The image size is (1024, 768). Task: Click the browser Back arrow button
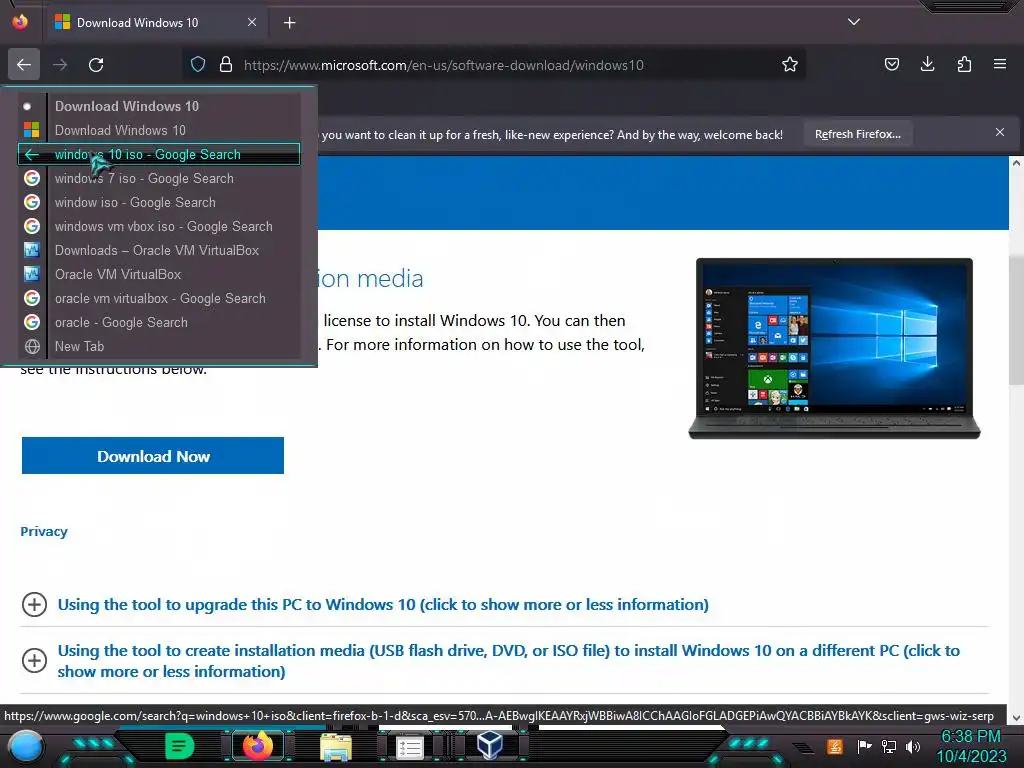[24, 65]
